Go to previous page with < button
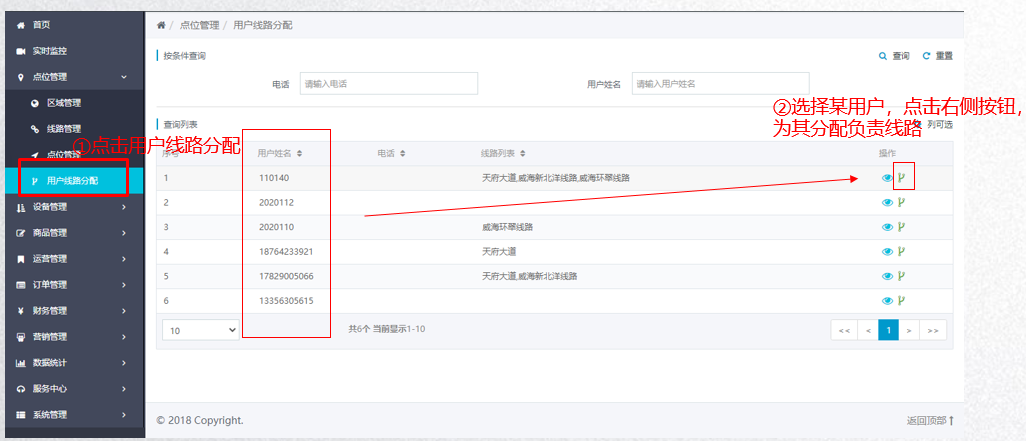The height and width of the screenshot is (441, 1026). tap(868, 330)
